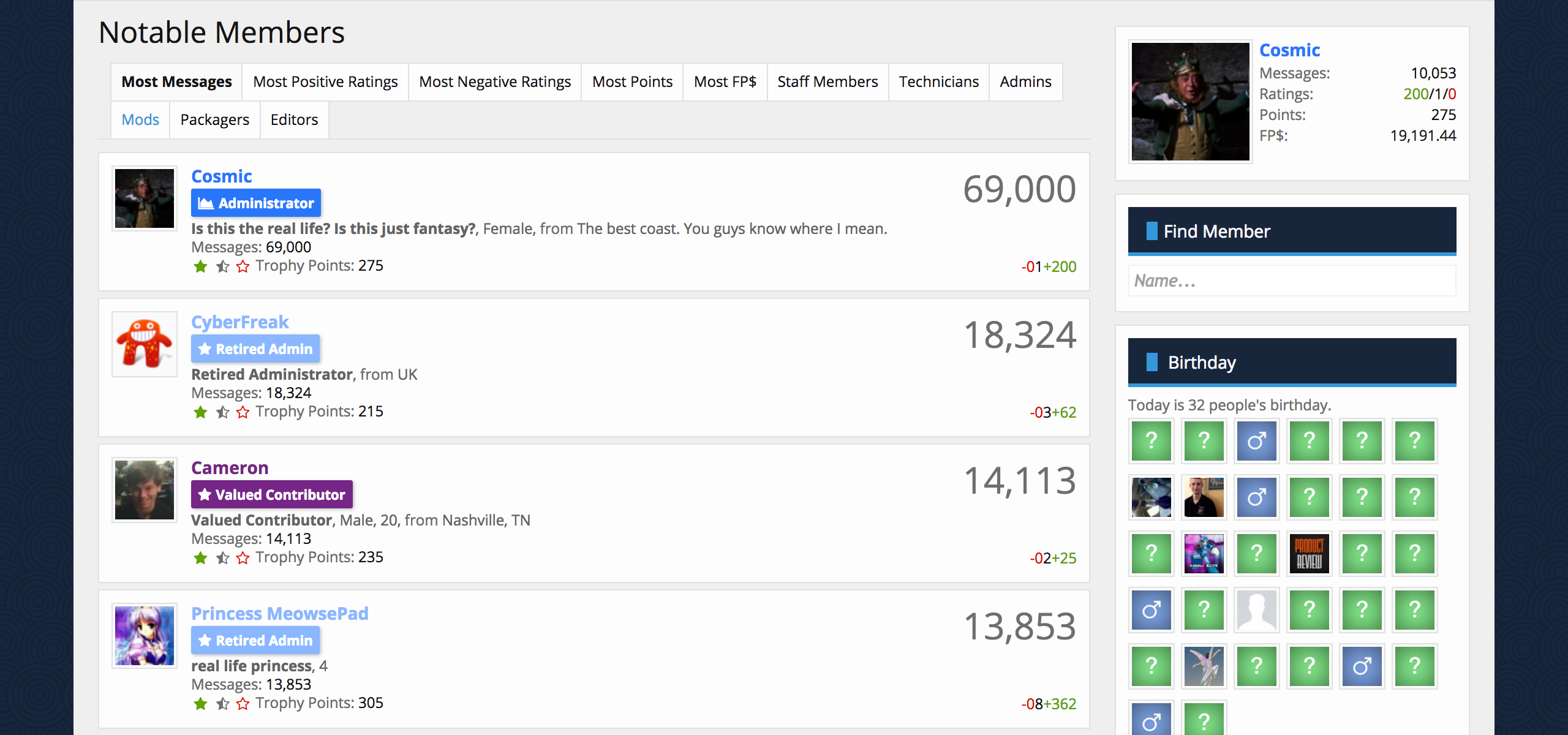
Task: Open blue male-symbol avatar in first birthday row
Action: coord(1257,441)
